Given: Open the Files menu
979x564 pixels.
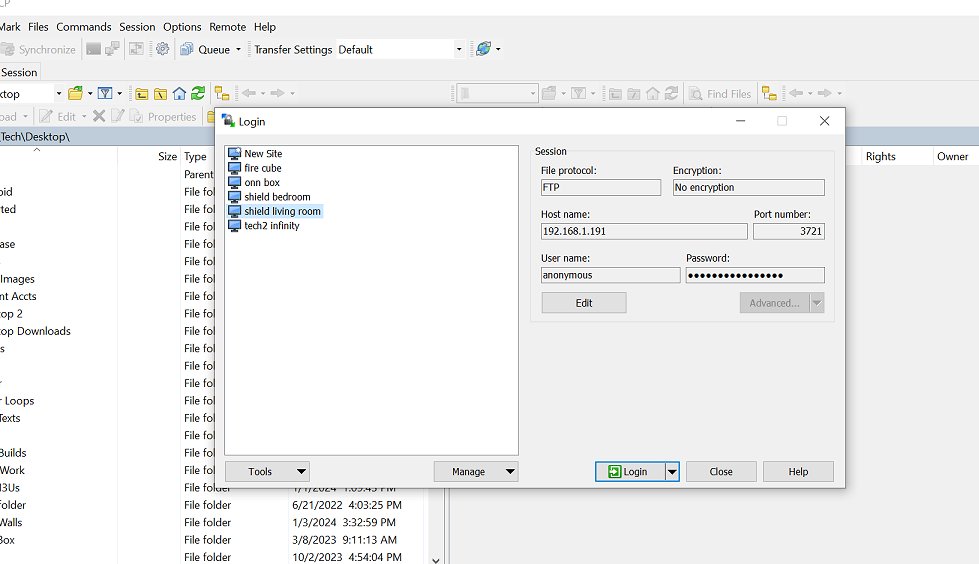Looking at the screenshot, I should click(x=38, y=27).
